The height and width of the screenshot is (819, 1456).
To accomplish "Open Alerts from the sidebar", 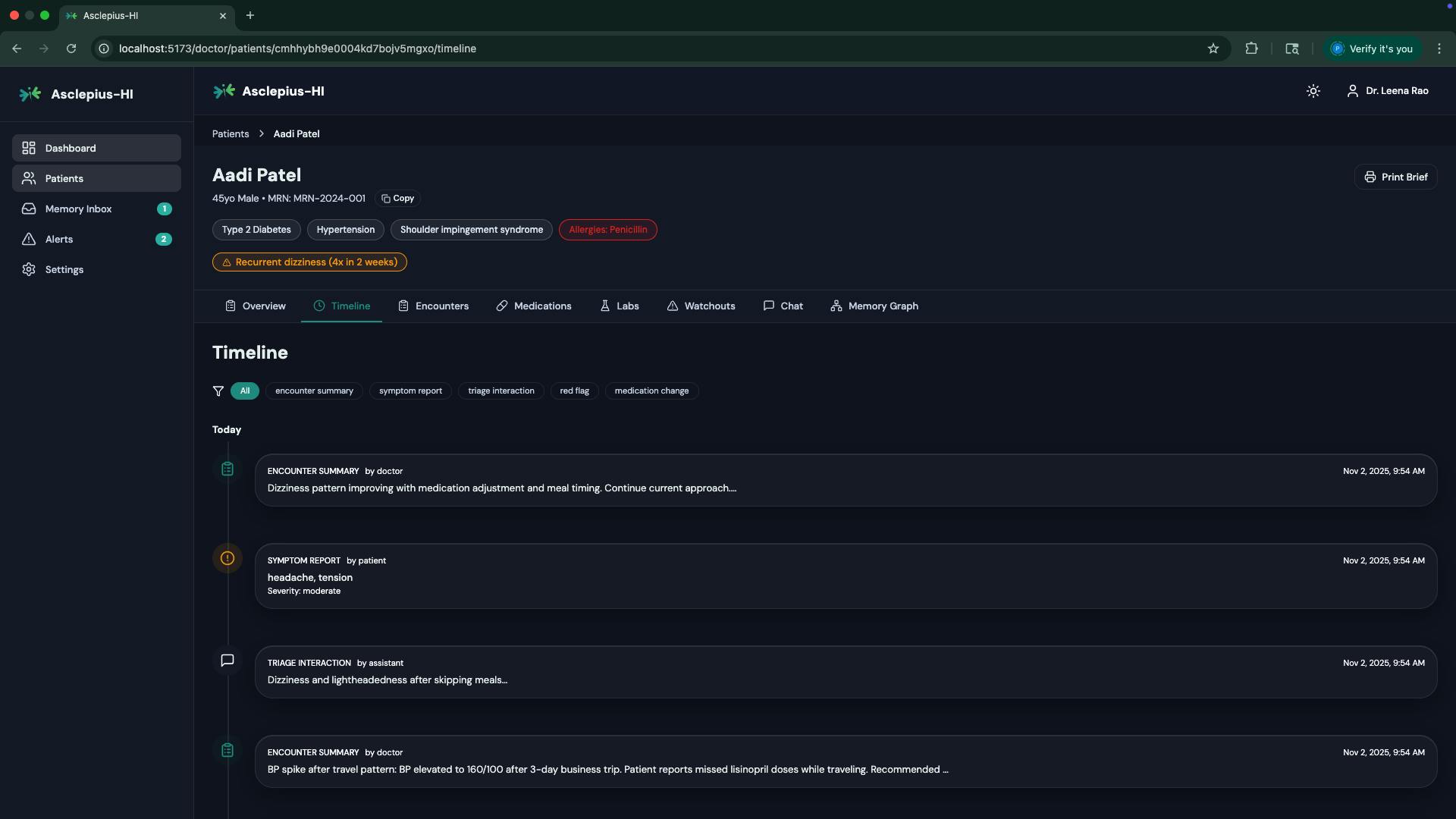I will [59, 240].
